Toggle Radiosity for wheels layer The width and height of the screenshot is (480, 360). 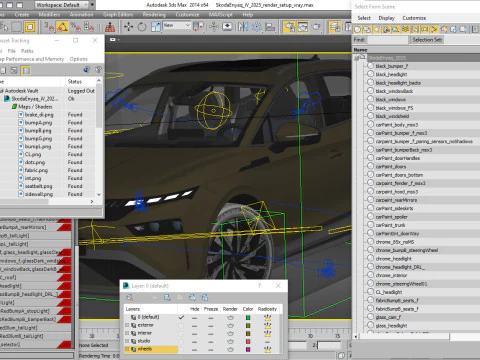click(267, 349)
